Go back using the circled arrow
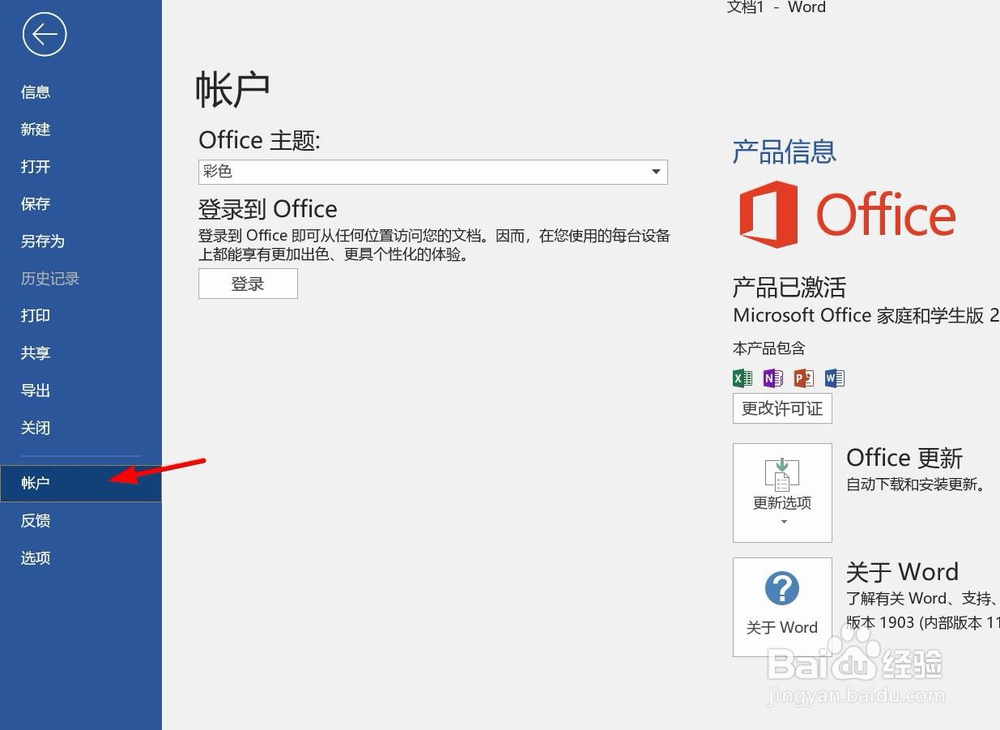The width and height of the screenshot is (1000, 730). pyautogui.click(x=44, y=34)
